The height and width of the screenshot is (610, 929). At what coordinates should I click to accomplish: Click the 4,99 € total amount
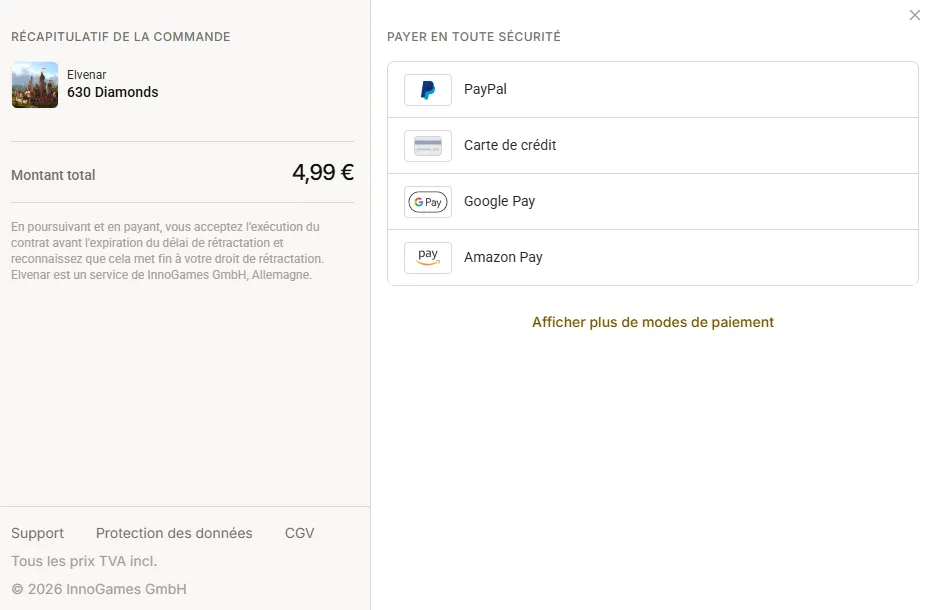323,172
